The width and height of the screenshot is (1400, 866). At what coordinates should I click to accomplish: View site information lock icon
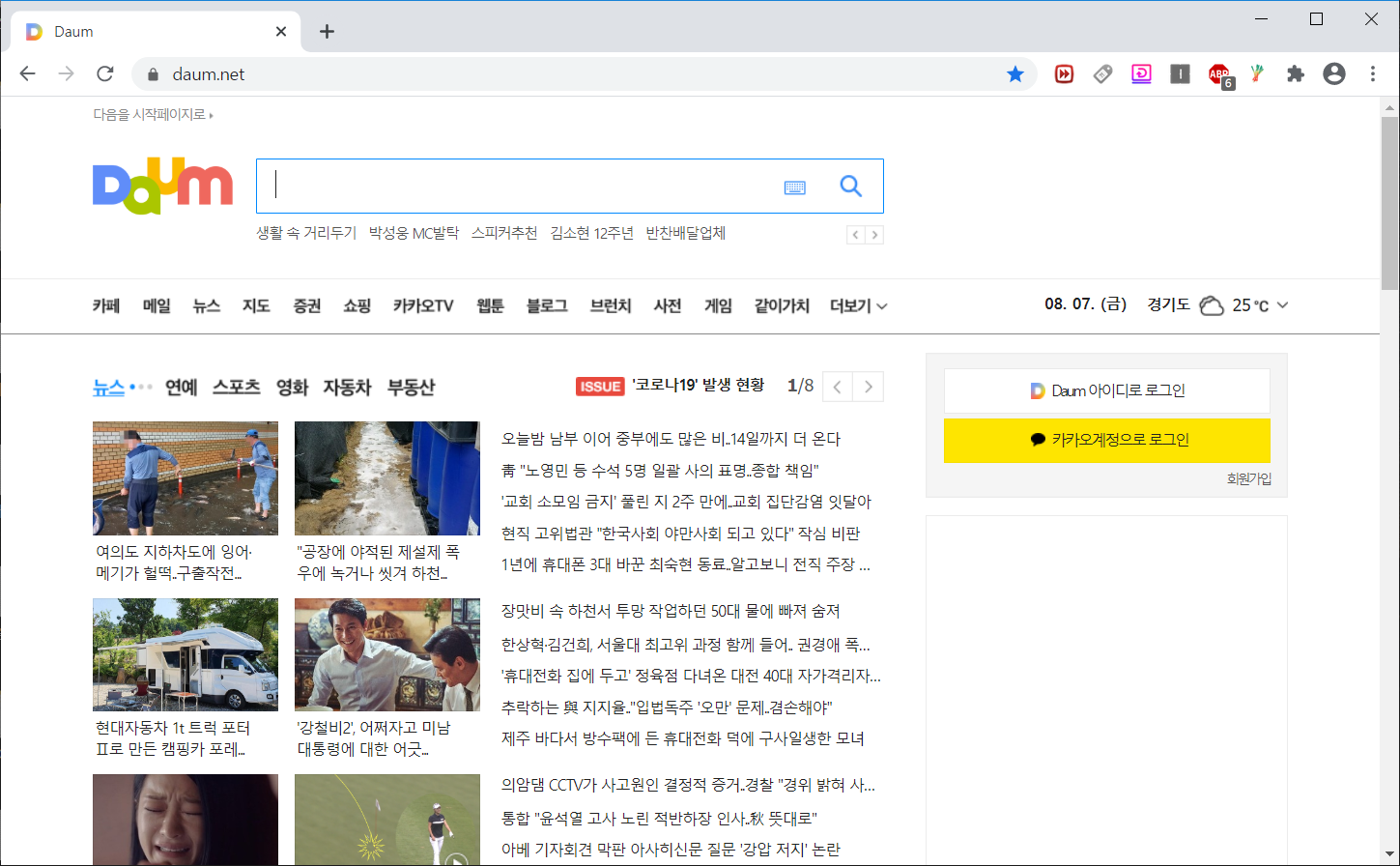[x=152, y=74]
